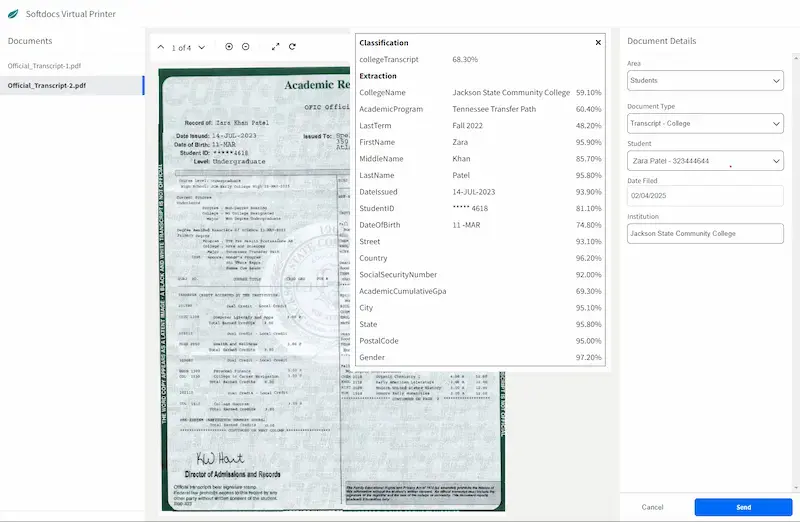The height and width of the screenshot is (522, 800).
Task: Click the Cancel button
Action: (x=653, y=507)
